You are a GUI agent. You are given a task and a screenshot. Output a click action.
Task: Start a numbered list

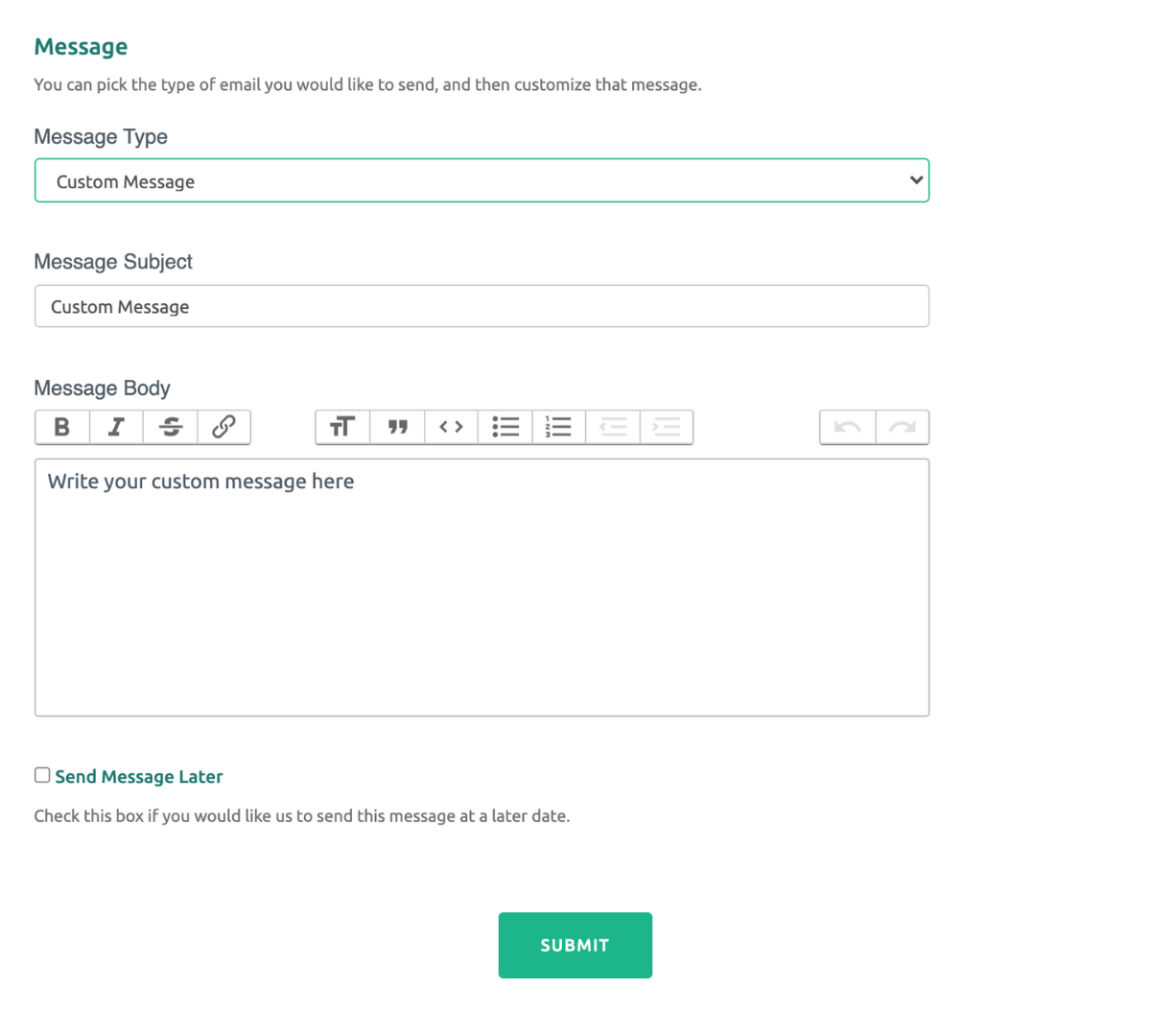(x=558, y=427)
